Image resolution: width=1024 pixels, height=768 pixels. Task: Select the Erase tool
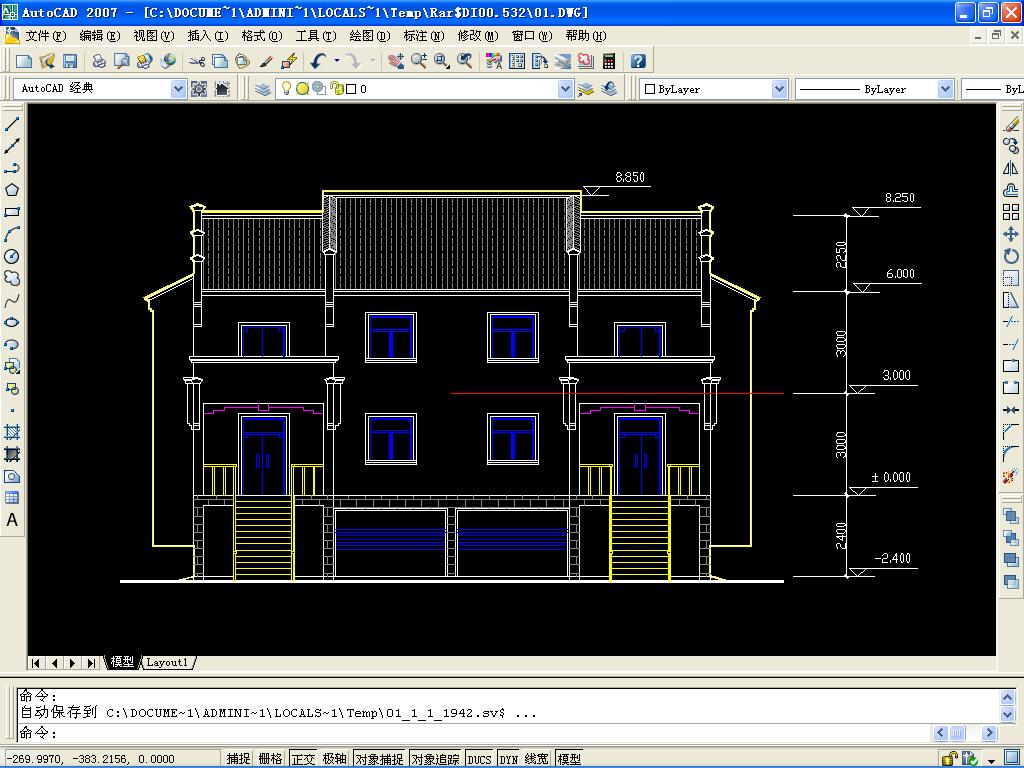tap(1011, 123)
